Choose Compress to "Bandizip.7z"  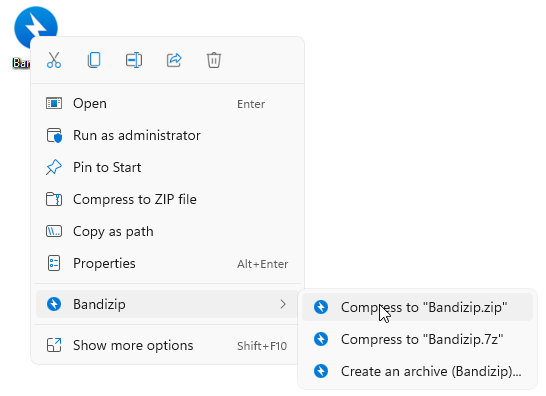point(418,339)
